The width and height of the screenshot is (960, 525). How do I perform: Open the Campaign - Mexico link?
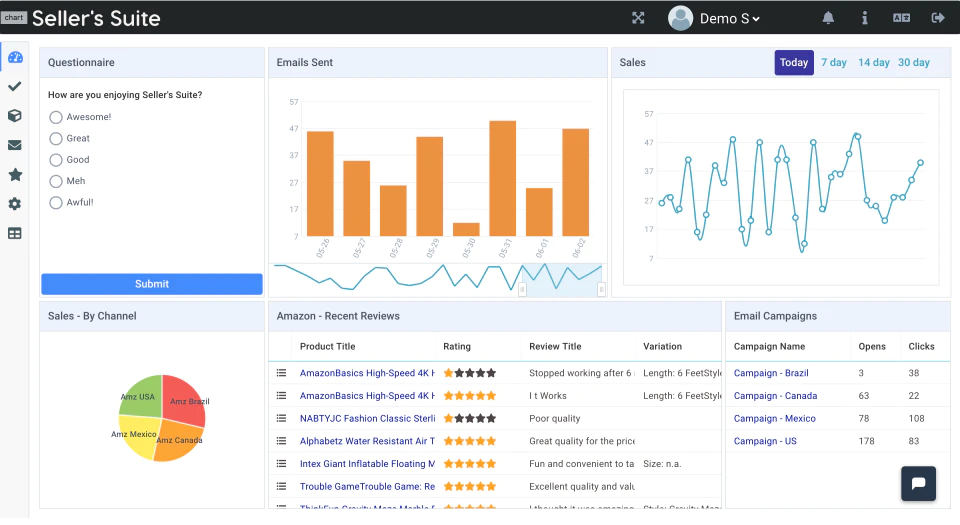pos(774,419)
